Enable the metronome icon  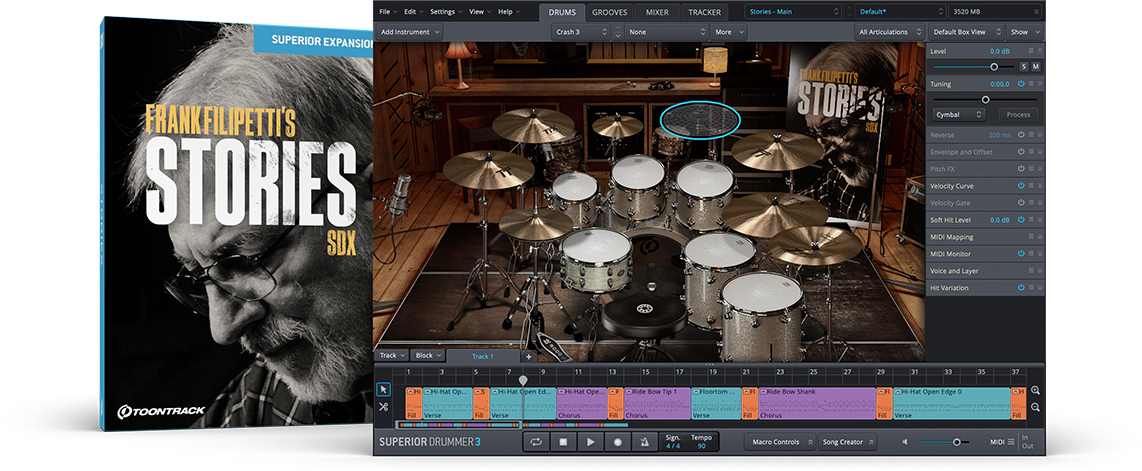pyautogui.click(x=645, y=442)
